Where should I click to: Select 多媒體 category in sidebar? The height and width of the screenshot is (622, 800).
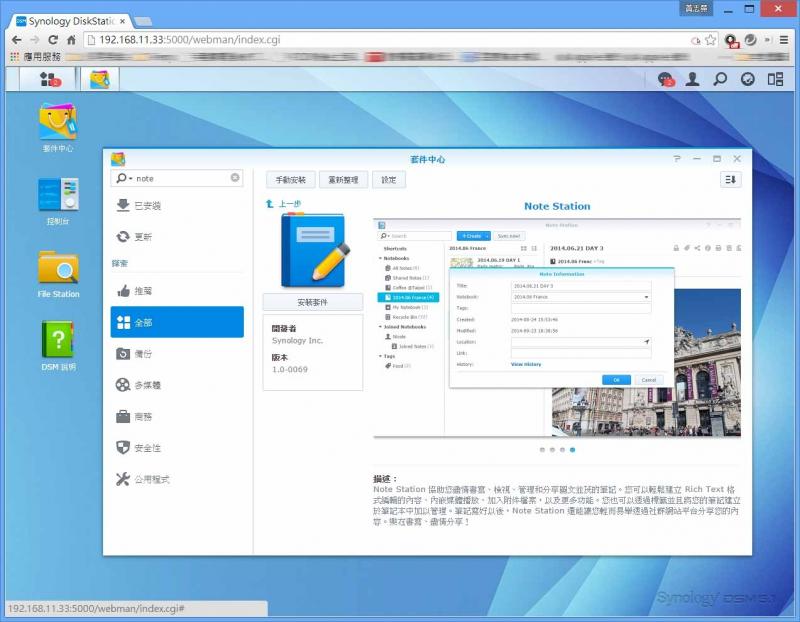(x=177, y=385)
